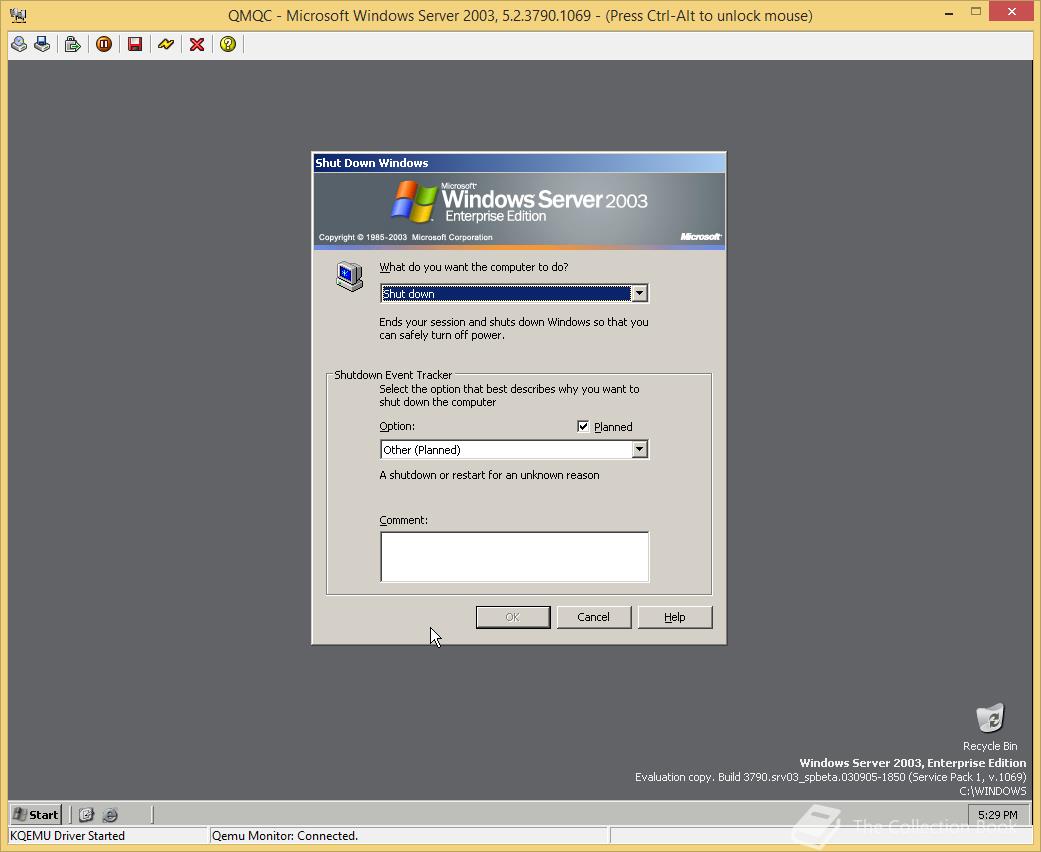Click 'Qemu Monitor: Connected.' status text

(x=285, y=835)
